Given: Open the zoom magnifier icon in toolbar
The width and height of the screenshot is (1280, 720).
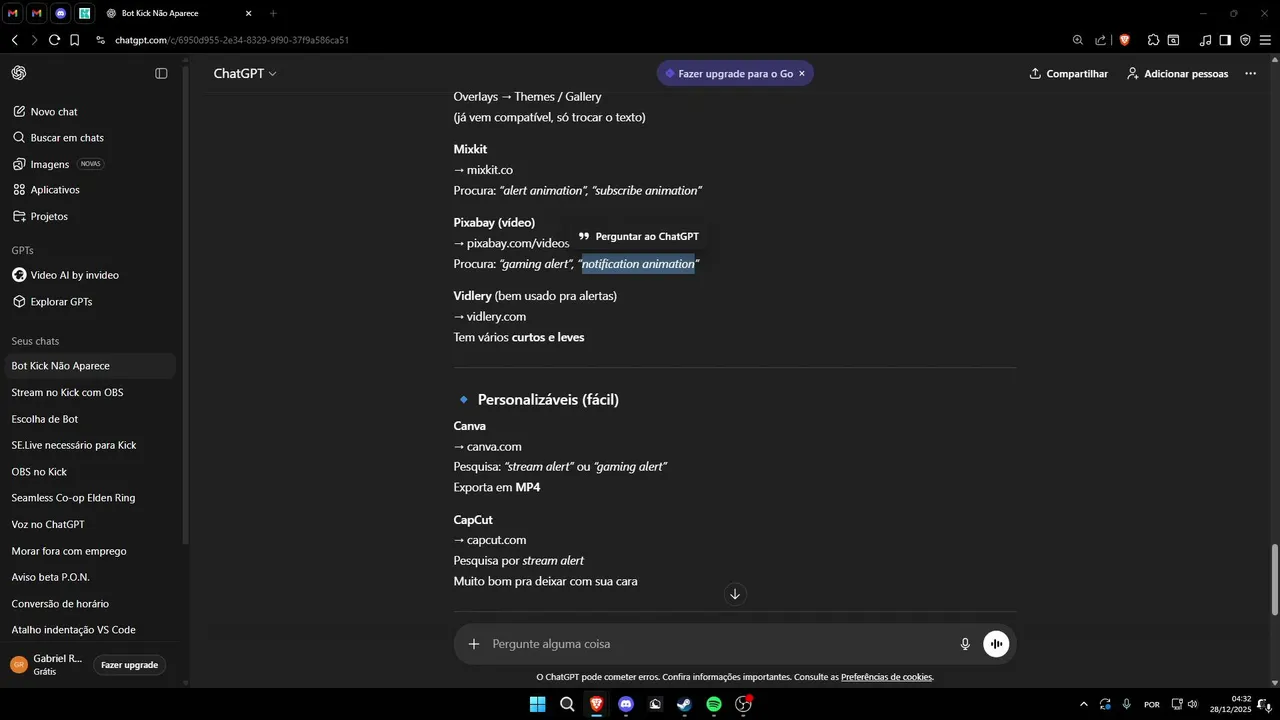Looking at the screenshot, I should 1077,40.
